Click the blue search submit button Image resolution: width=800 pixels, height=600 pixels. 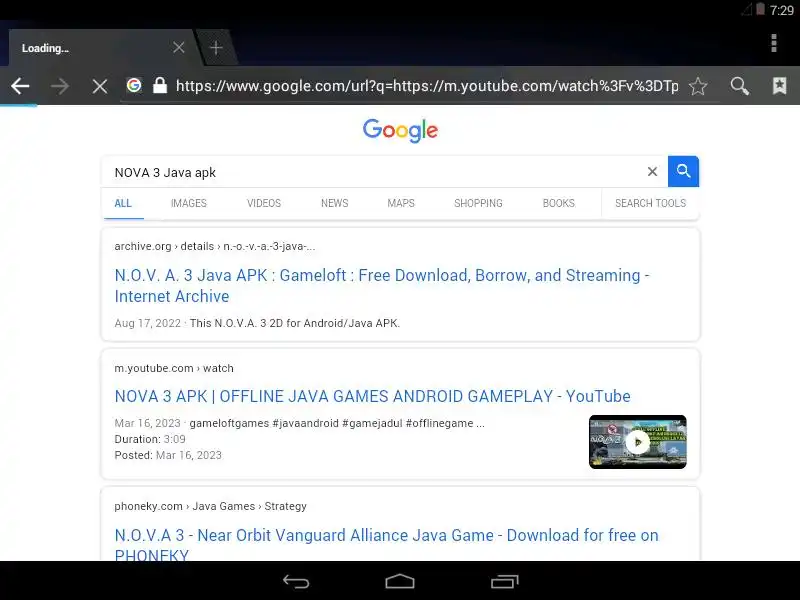pyautogui.click(x=683, y=171)
